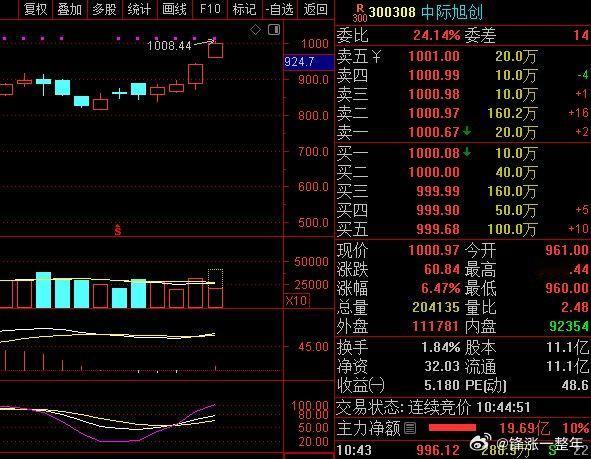Click the tallest cyan volume bar

click(43, 290)
